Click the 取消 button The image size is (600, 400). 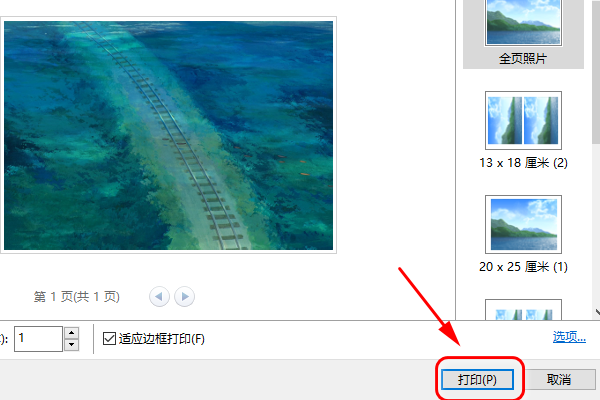(x=559, y=379)
